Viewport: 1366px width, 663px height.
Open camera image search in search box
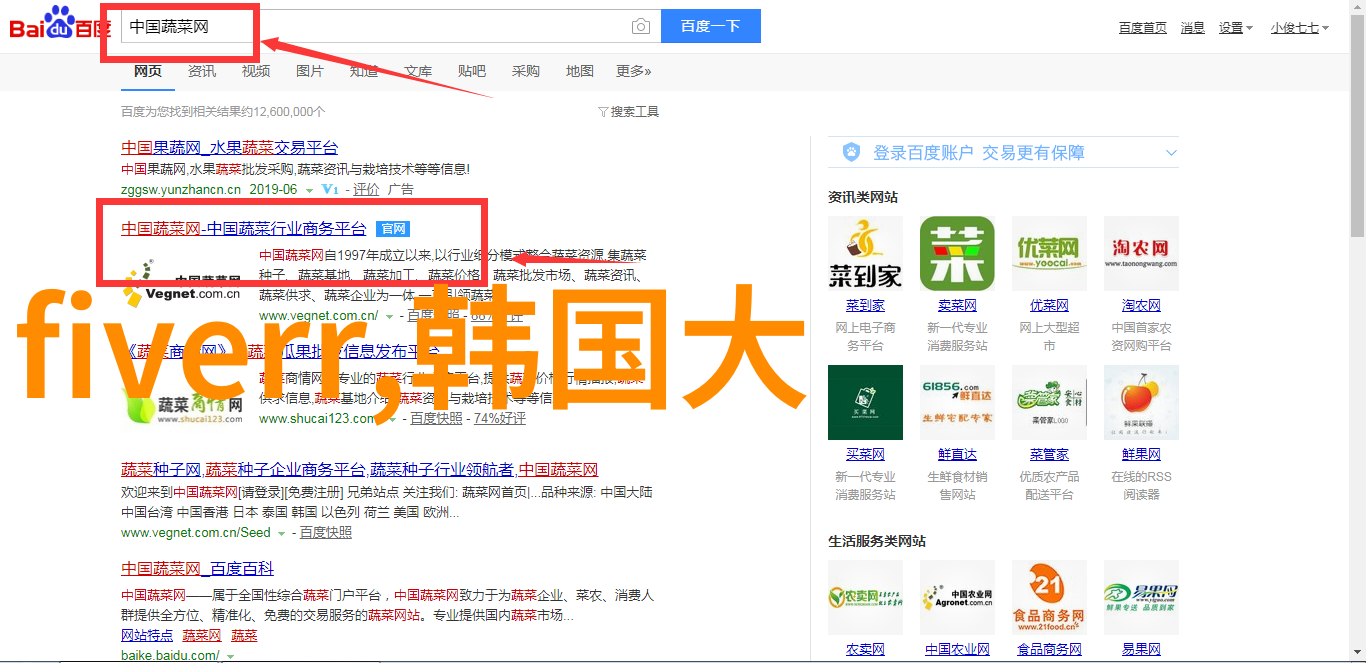click(x=640, y=27)
